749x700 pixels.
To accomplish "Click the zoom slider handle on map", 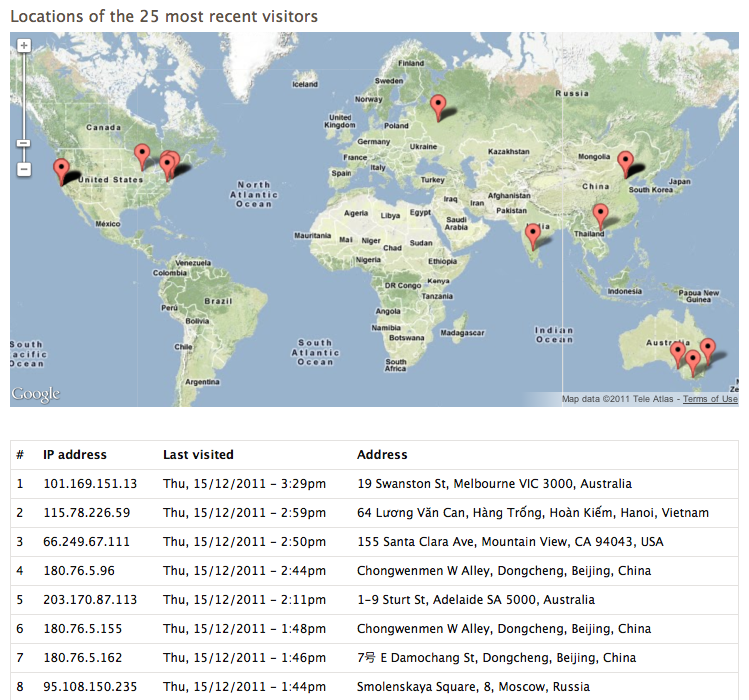I will tap(24, 143).
